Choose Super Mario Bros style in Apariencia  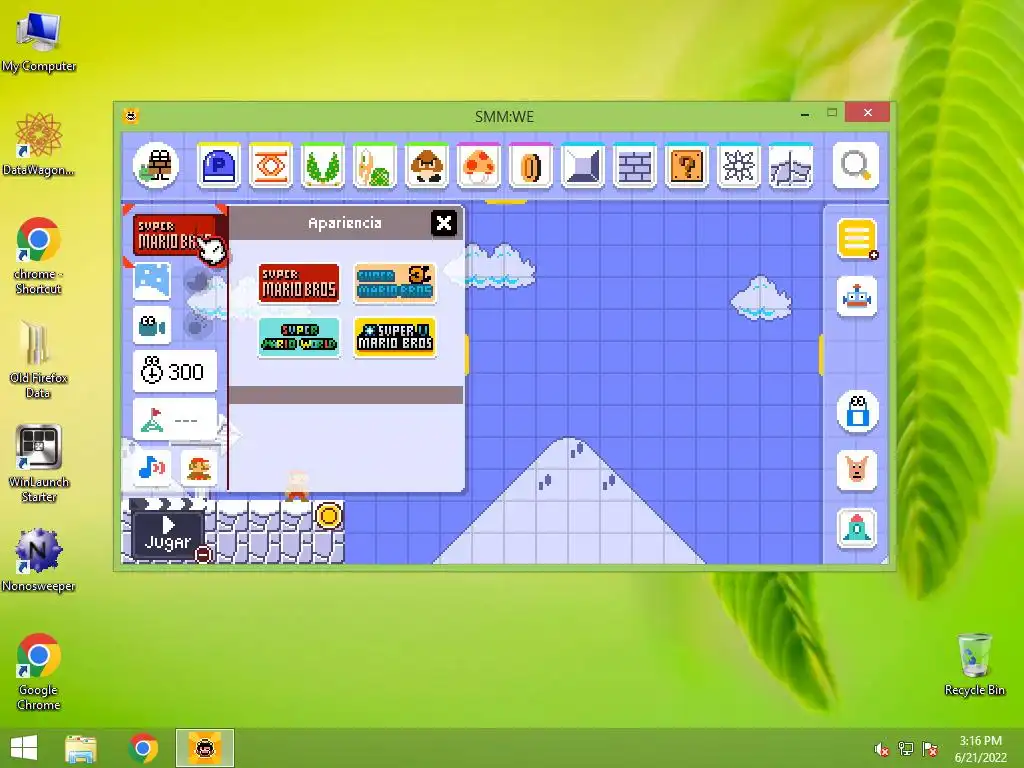299,283
